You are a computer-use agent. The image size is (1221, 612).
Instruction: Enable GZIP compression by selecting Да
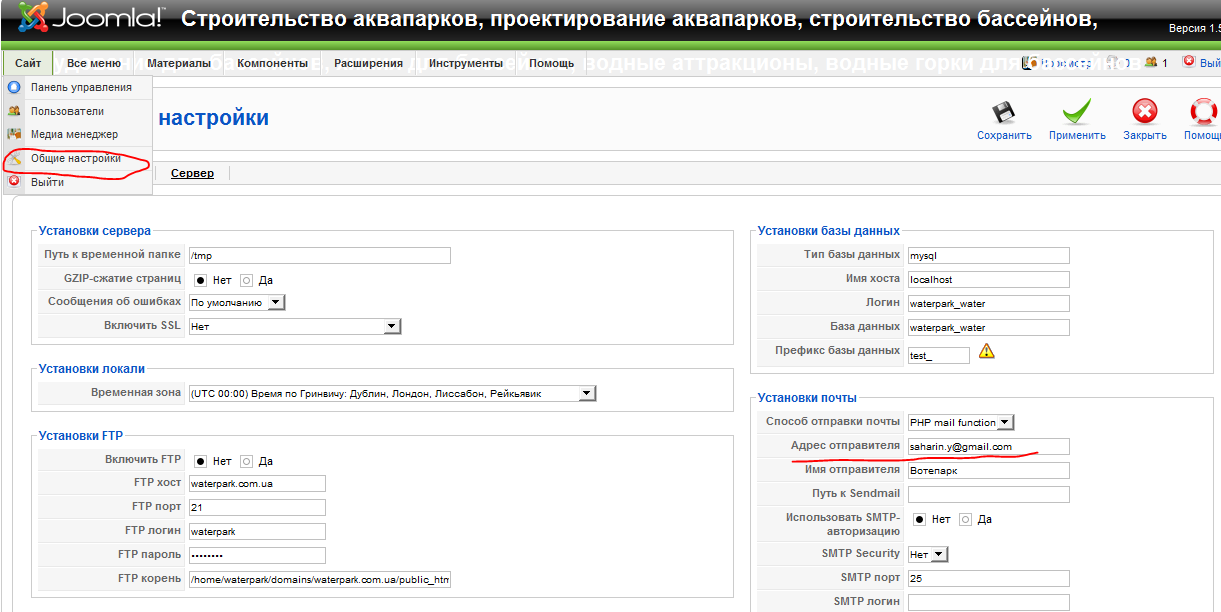pos(246,280)
